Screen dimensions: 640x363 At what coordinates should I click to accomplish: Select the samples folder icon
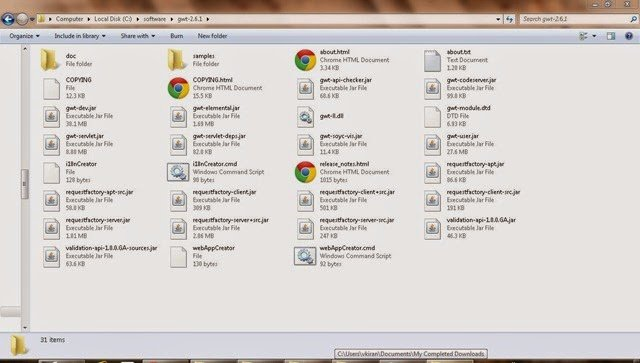coord(176,60)
